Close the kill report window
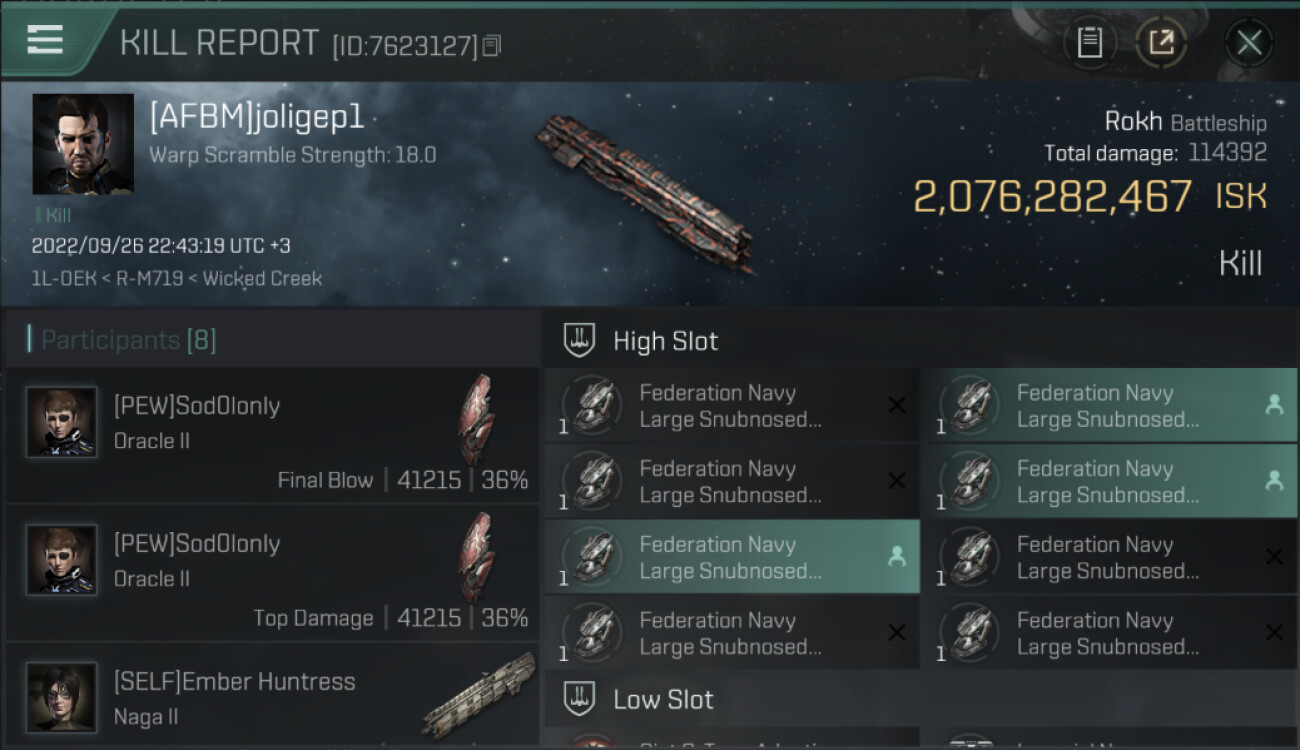Viewport: 1300px width, 750px height. [x=1249, y=43]
